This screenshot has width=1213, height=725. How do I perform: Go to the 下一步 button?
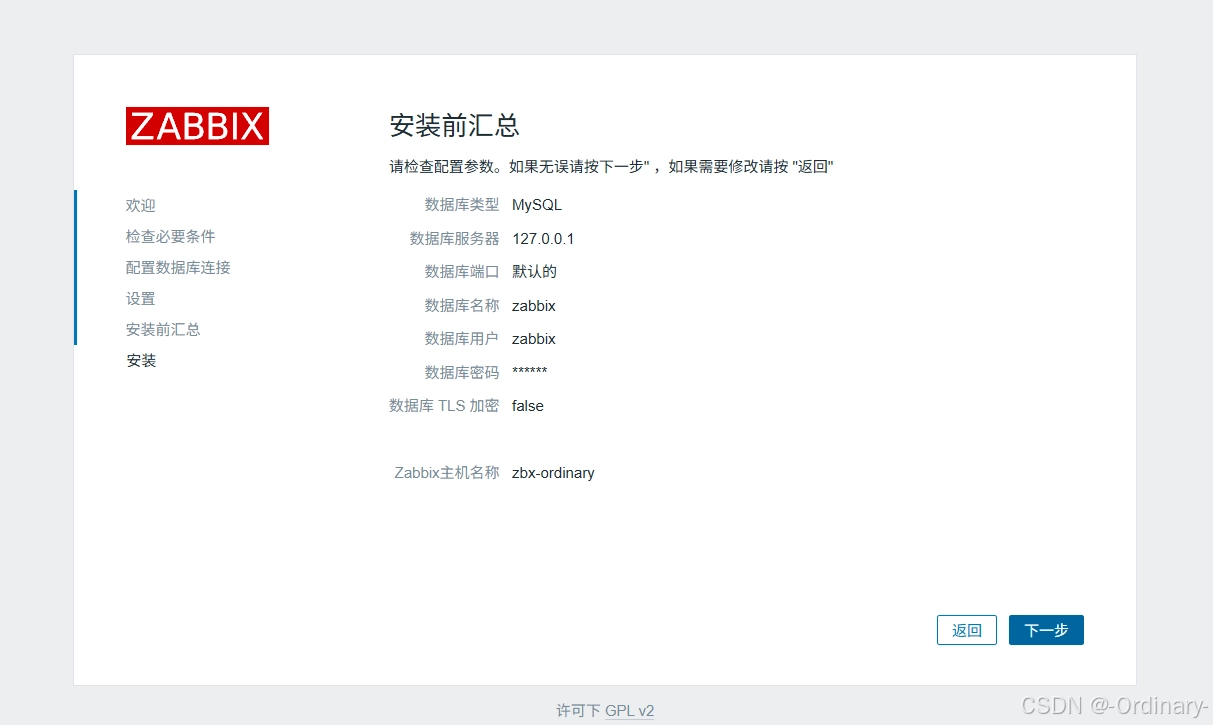[x=1046, y=630]
